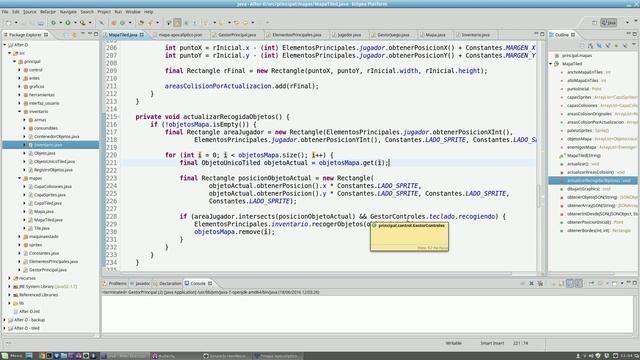Open the Window menu
The image size is (640, 360).
(x=133, y=12)
